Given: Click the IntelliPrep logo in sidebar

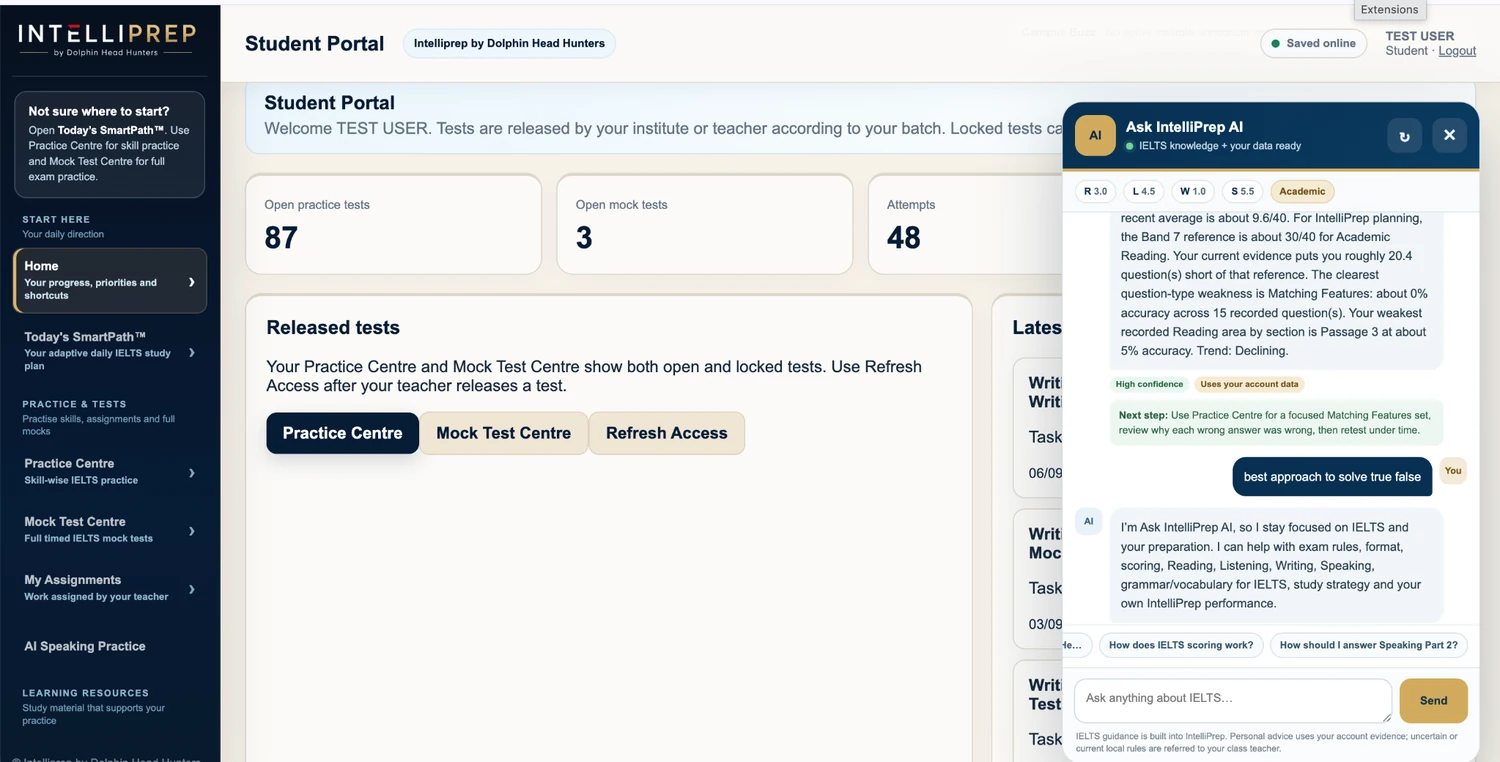Looking at the screenshot, I should coord(107,39).
